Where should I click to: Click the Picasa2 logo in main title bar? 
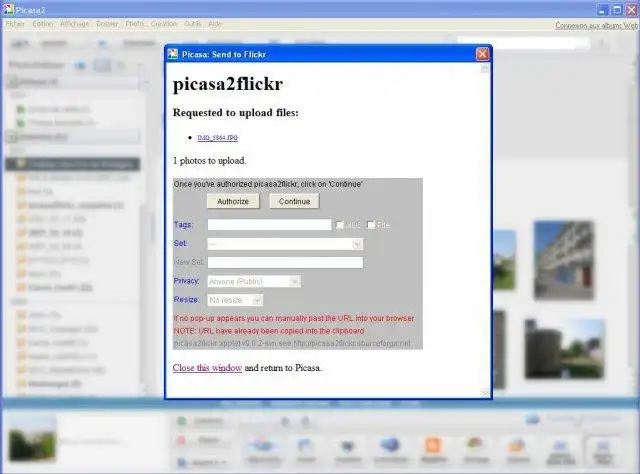(x=8, y=9)
